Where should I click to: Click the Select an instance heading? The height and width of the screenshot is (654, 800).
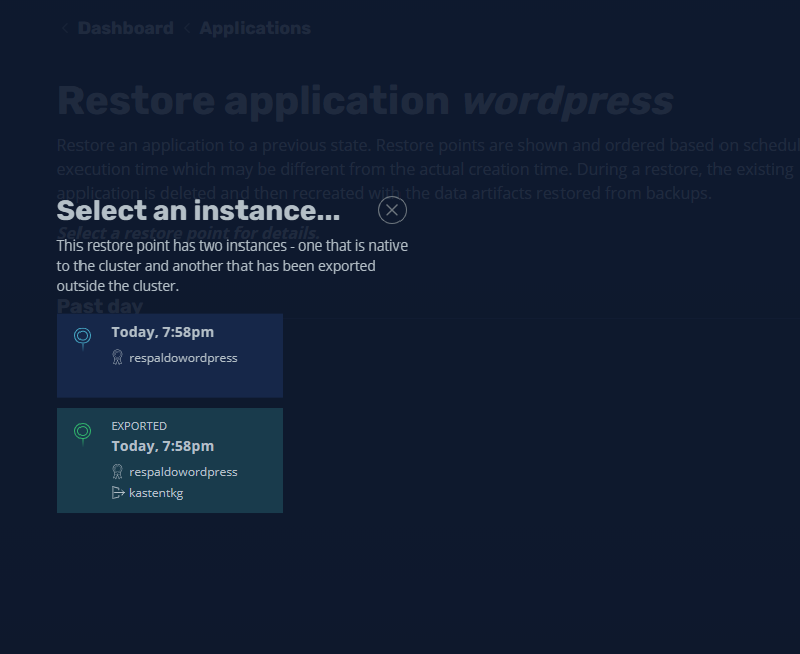(198, 211)
